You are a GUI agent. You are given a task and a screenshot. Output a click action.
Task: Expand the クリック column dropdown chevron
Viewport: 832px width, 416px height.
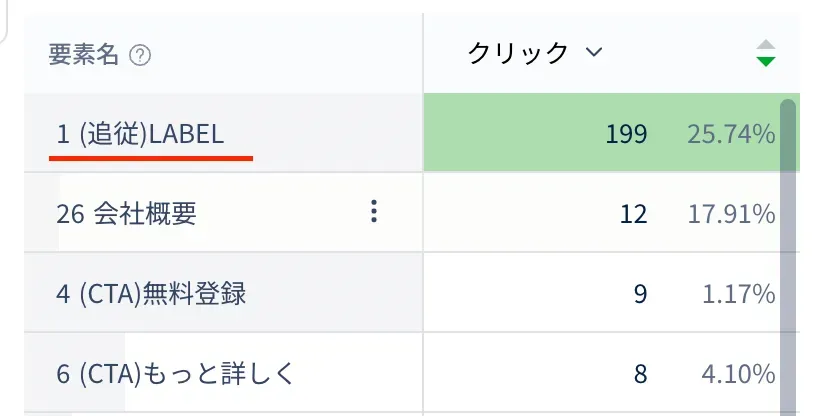(594, 52)
